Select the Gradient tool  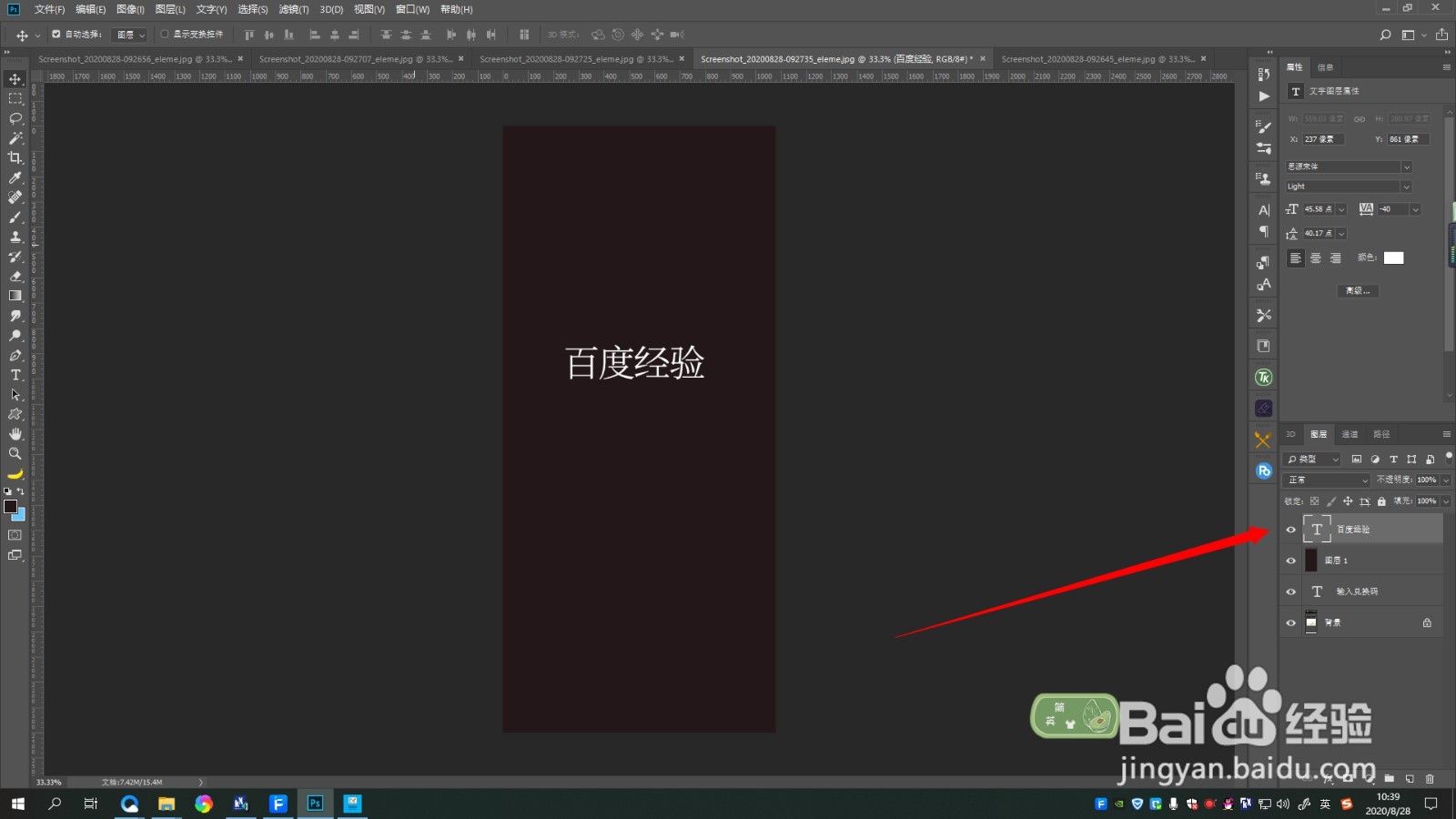(x=15, y=296)
